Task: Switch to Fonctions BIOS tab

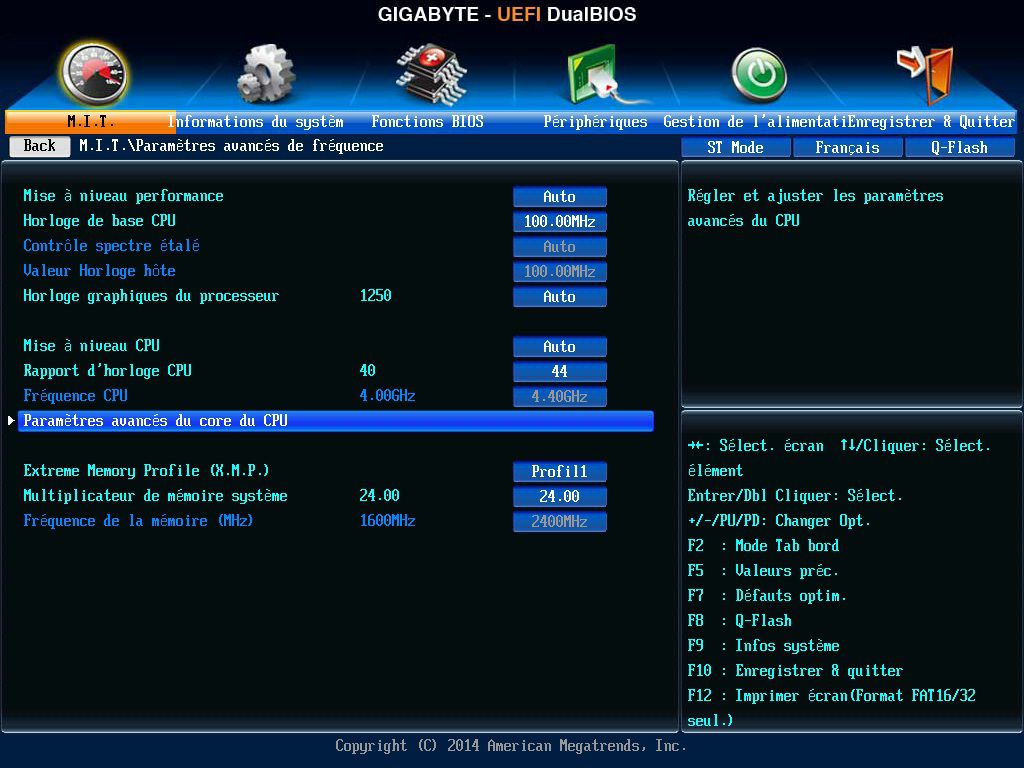Action: 427,121
